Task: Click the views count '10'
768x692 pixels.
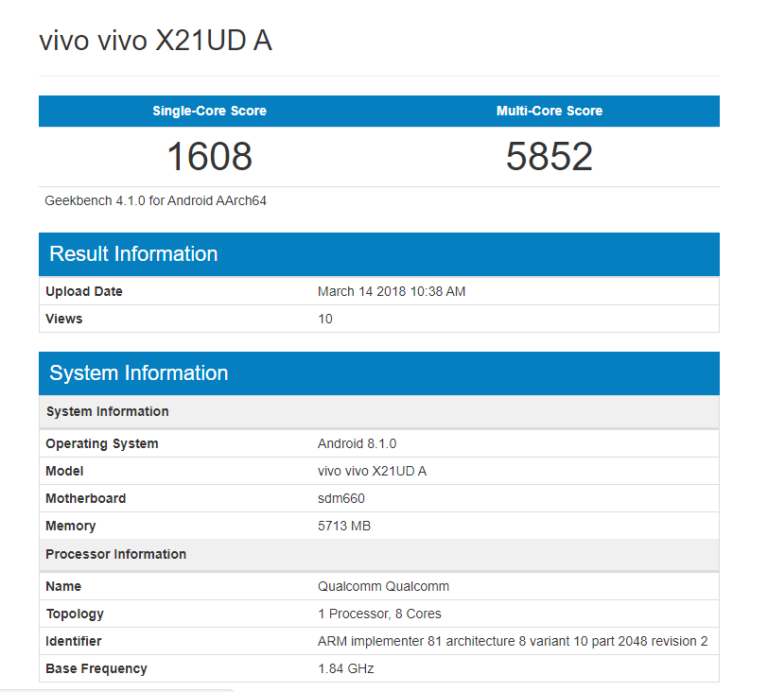Action: point(325,319)
